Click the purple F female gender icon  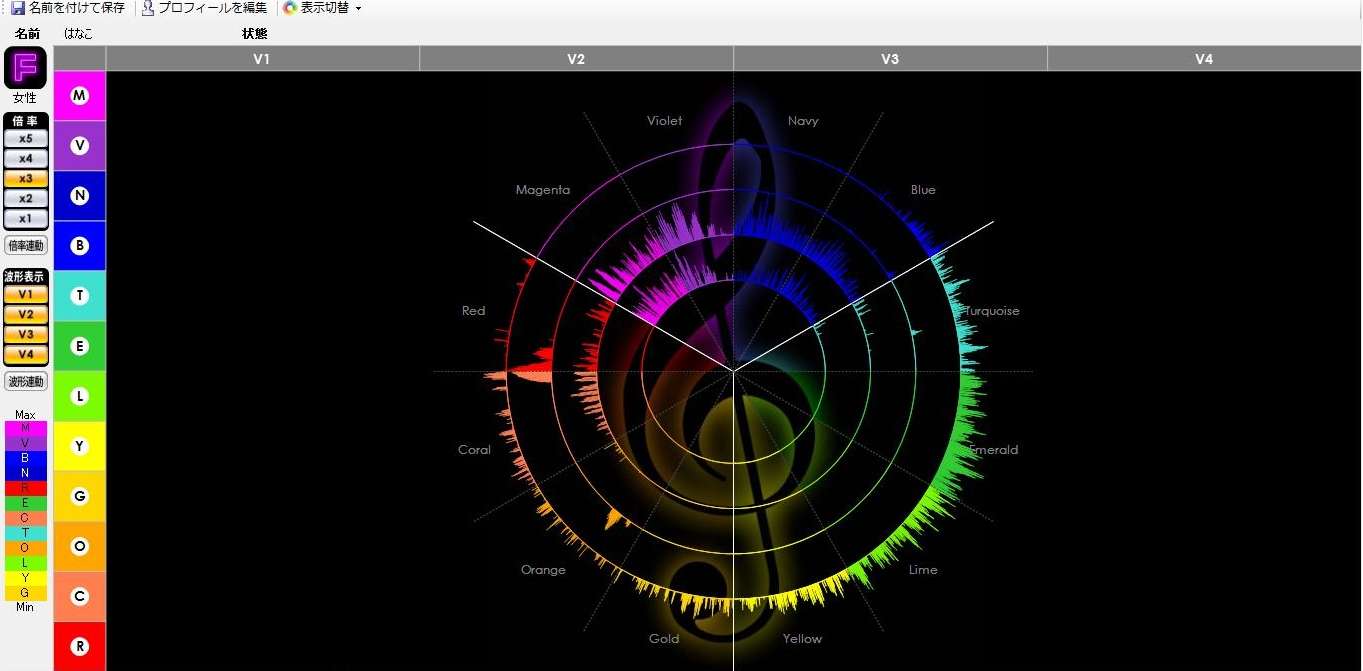[25, 68]
